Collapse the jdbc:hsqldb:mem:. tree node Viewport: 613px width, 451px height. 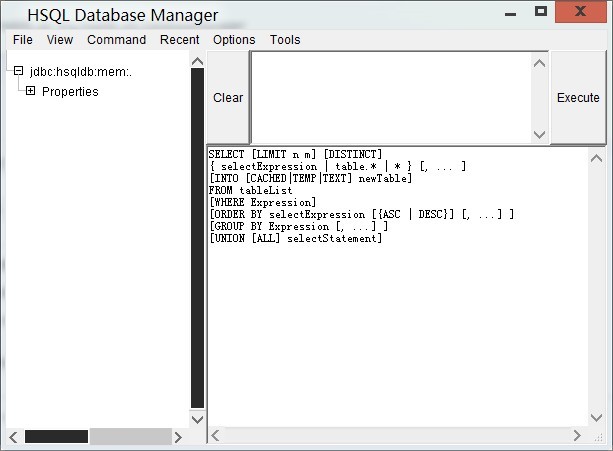click(x=18, y=71)
